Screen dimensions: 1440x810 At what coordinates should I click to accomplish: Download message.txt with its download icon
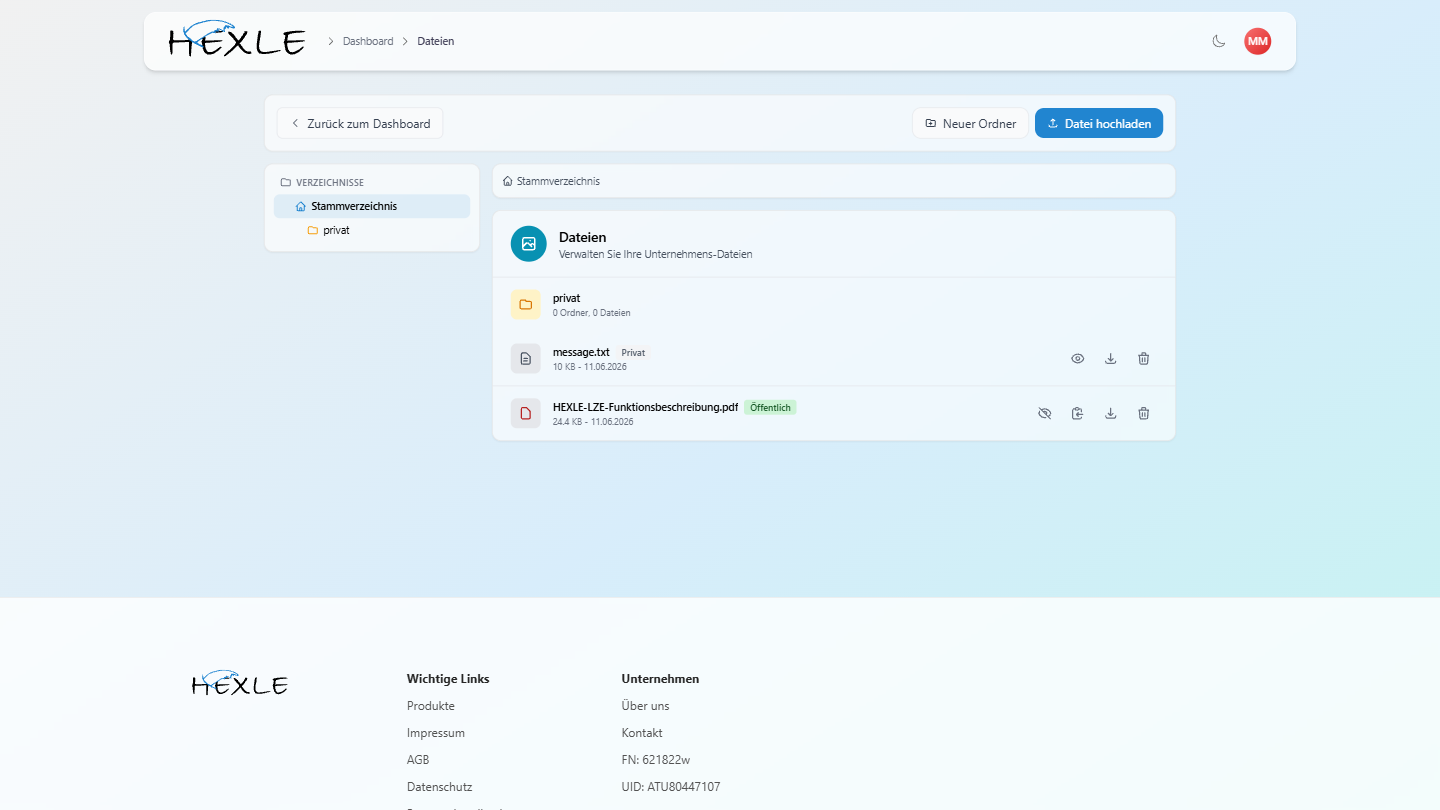pos(1110,358)
